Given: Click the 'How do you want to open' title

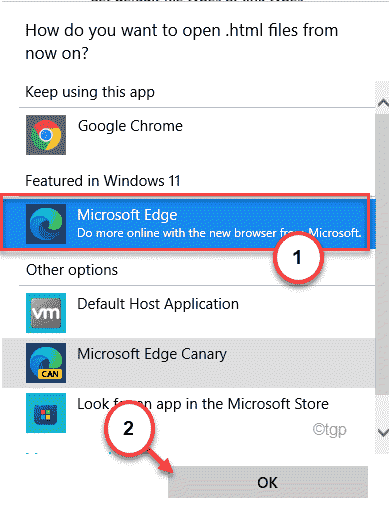Looking at the screenshot, I should [182, 41].
